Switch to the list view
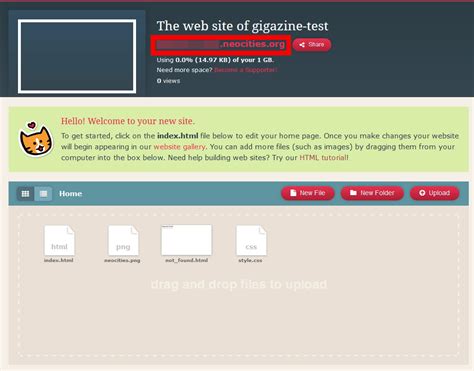This screenshot has width=474, height=371. pyautogui.click(x=43, y=194)
